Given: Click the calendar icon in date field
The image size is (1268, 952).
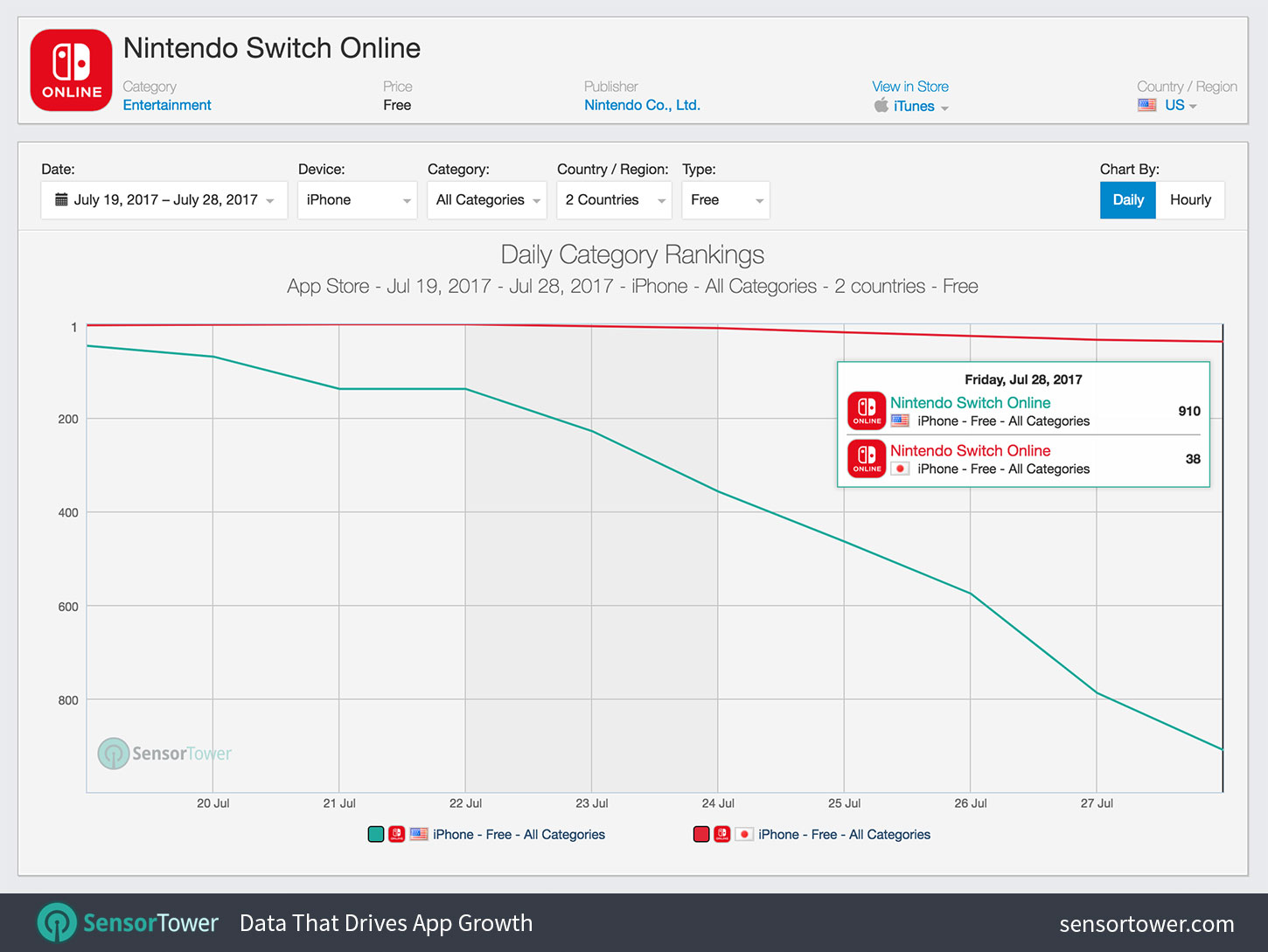Looking at the screenshot, I should point(61,200).
